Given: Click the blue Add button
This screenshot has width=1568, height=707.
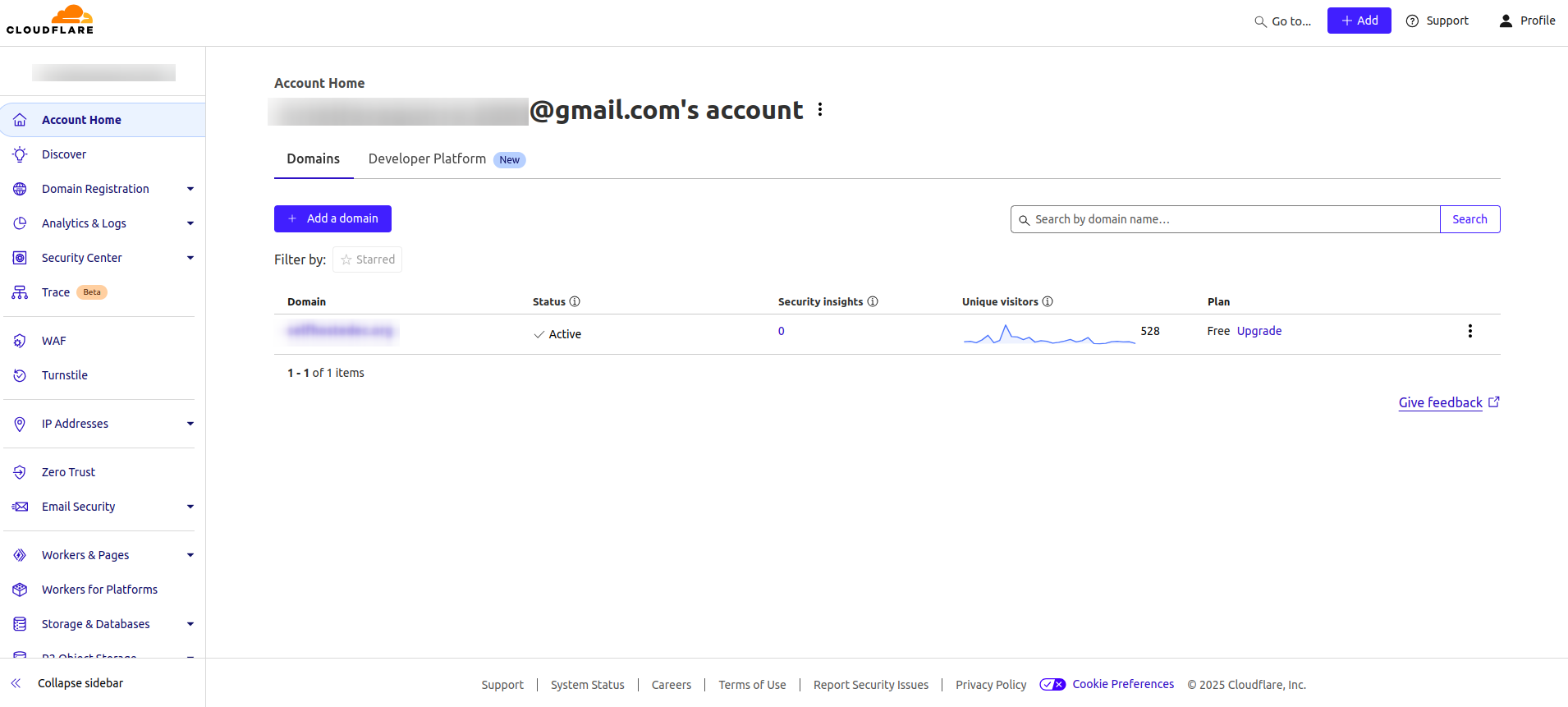Looking at the screenshot, I should (1359, 21).
